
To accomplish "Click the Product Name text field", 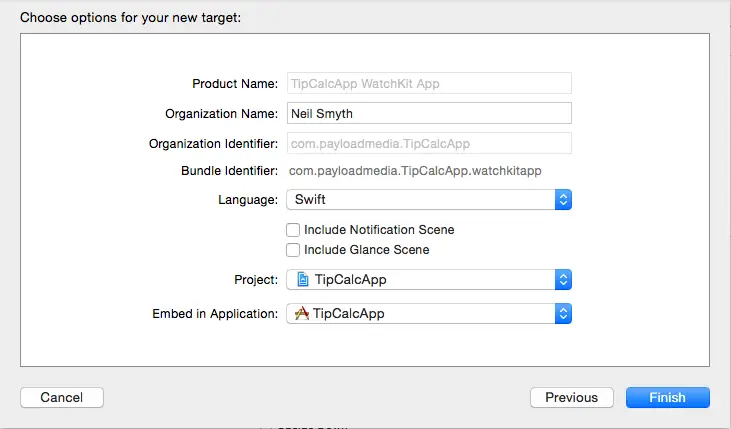I will click(x=428, y=84).
